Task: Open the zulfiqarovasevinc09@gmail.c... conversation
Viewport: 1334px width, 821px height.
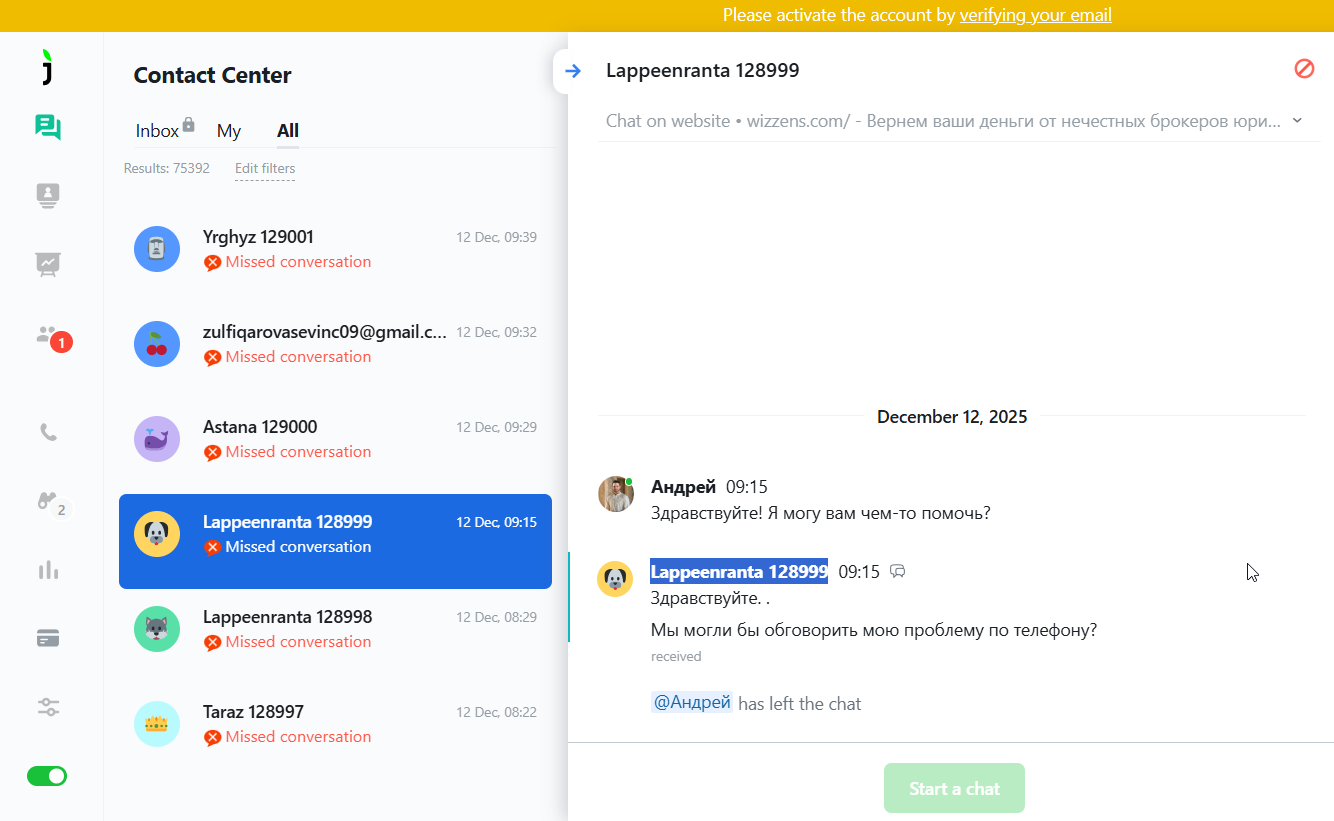Action: [335, 344]
